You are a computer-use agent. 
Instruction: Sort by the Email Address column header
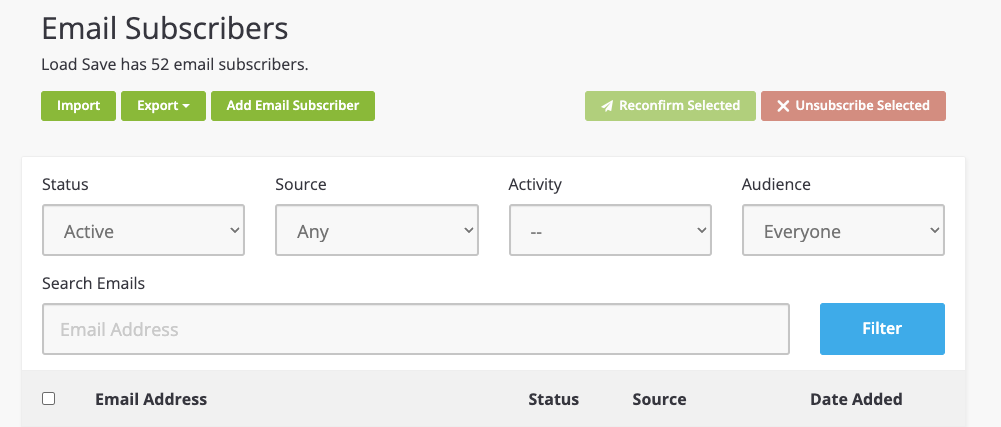151,399
